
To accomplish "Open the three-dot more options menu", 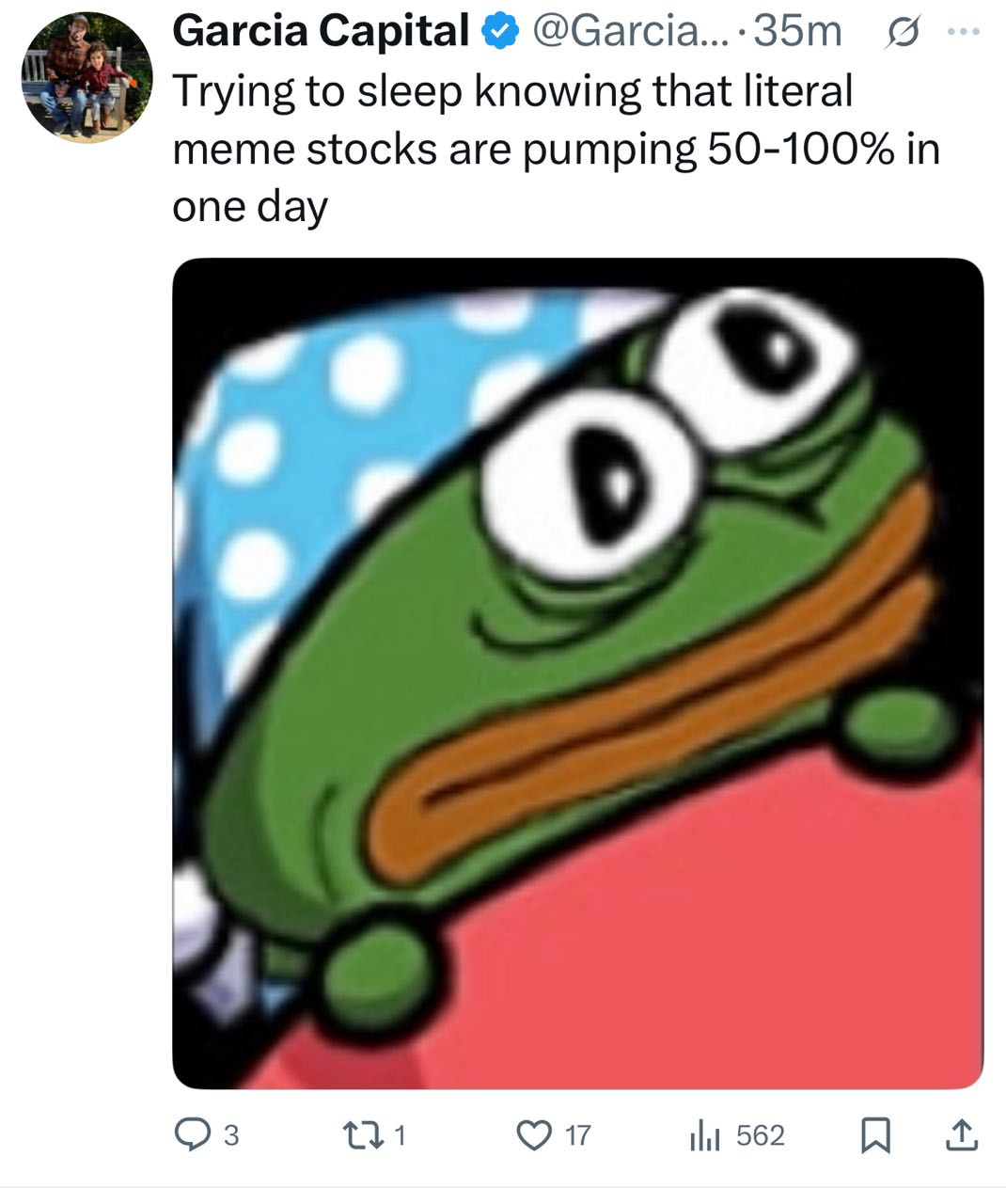I will (964, 32).
